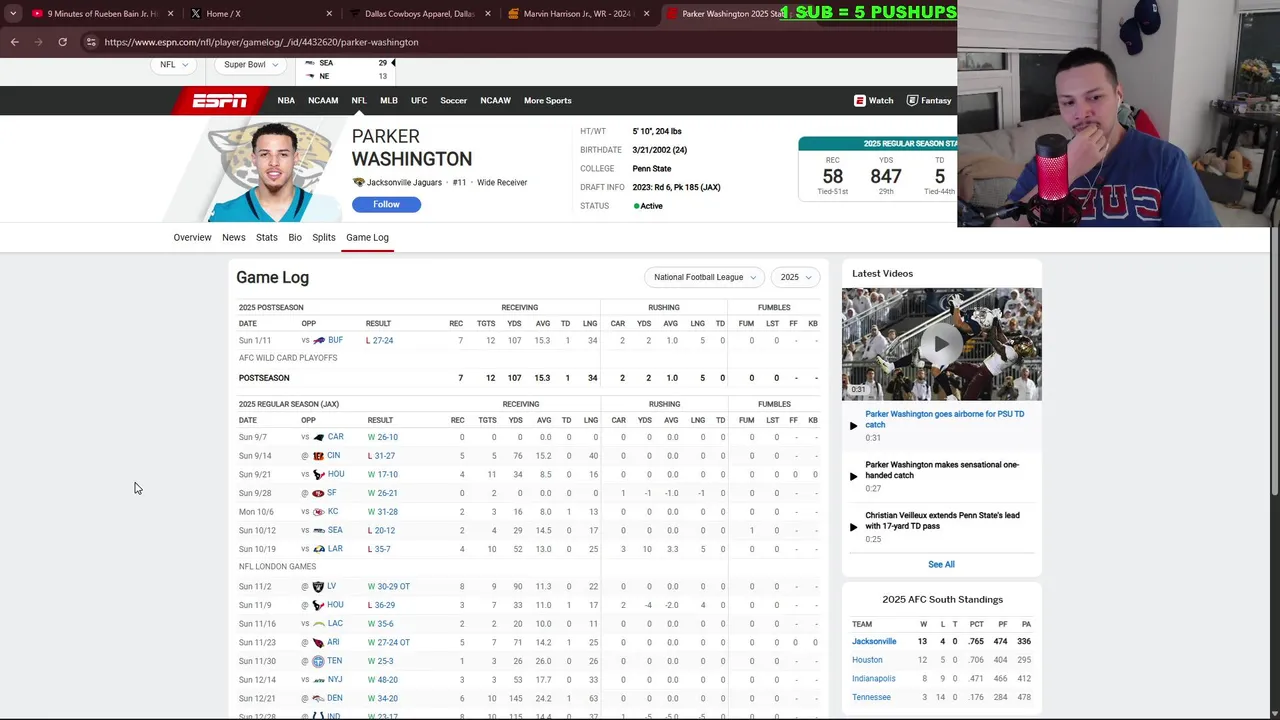Click See All under Latest Videos
The image size is (1280, 720).
click(941, 564)
